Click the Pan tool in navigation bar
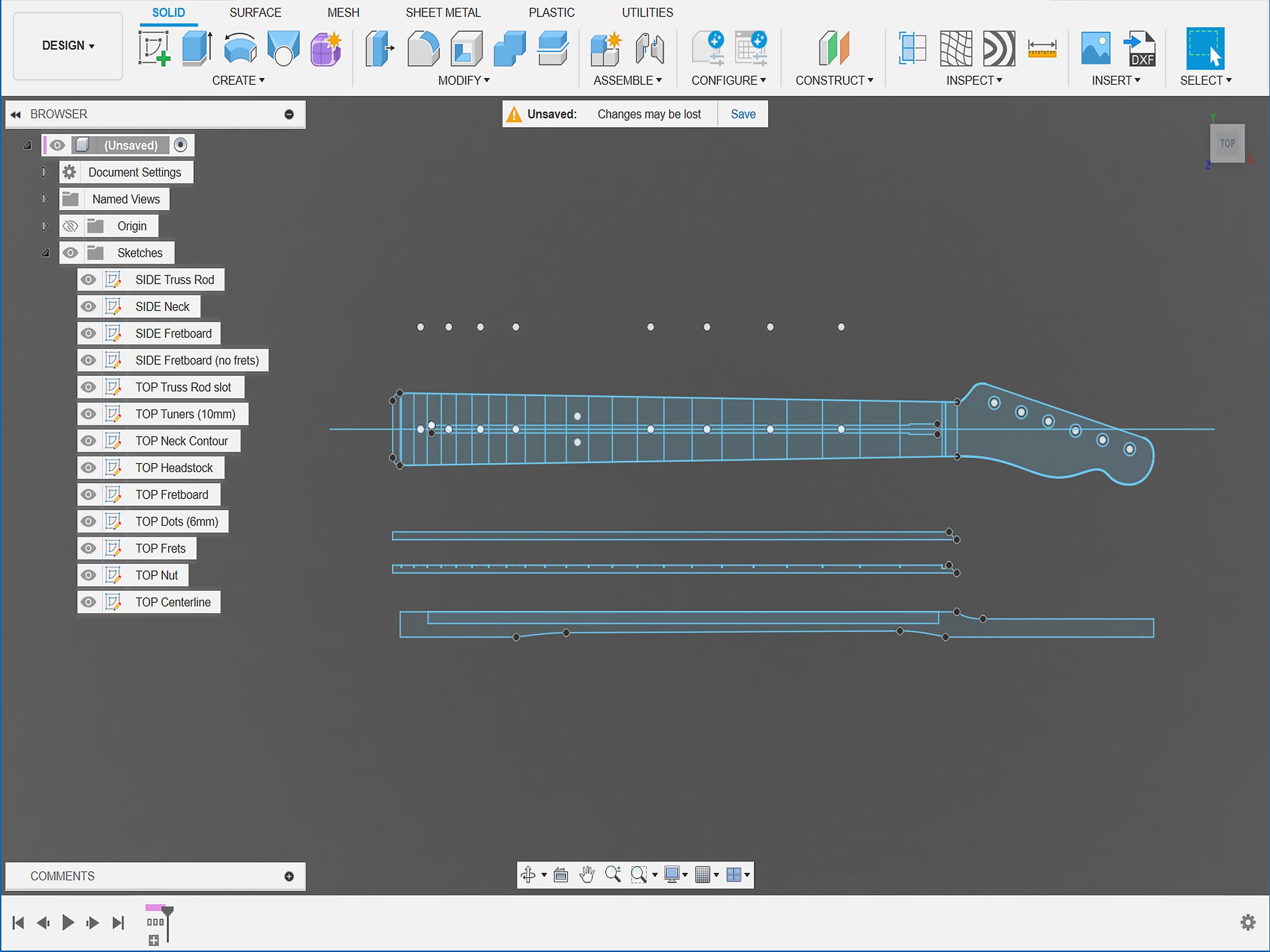 (x=587, y=874)
